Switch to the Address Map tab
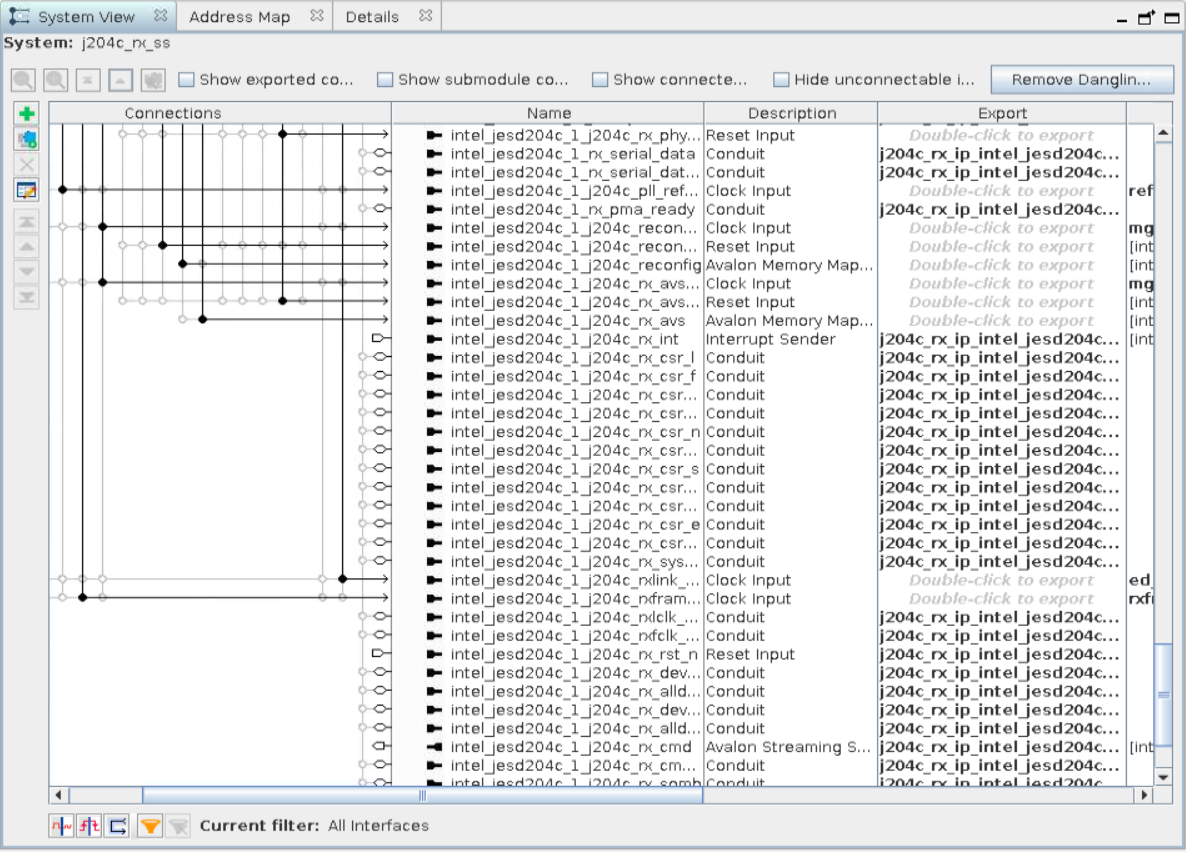The width and height of the screenshot is (1186, 852). pyautogui.click(x=239, y=17)
